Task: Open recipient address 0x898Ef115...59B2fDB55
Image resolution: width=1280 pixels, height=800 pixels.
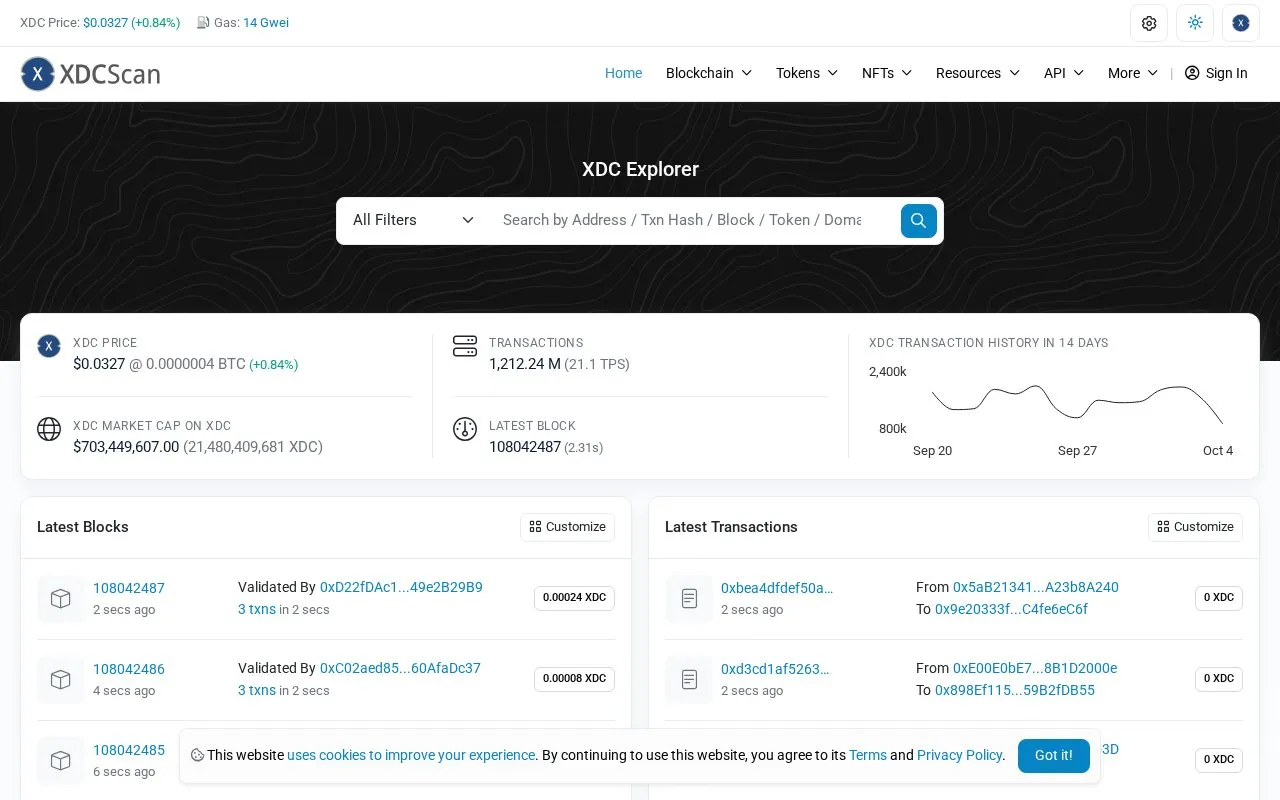Action: 1015,690
